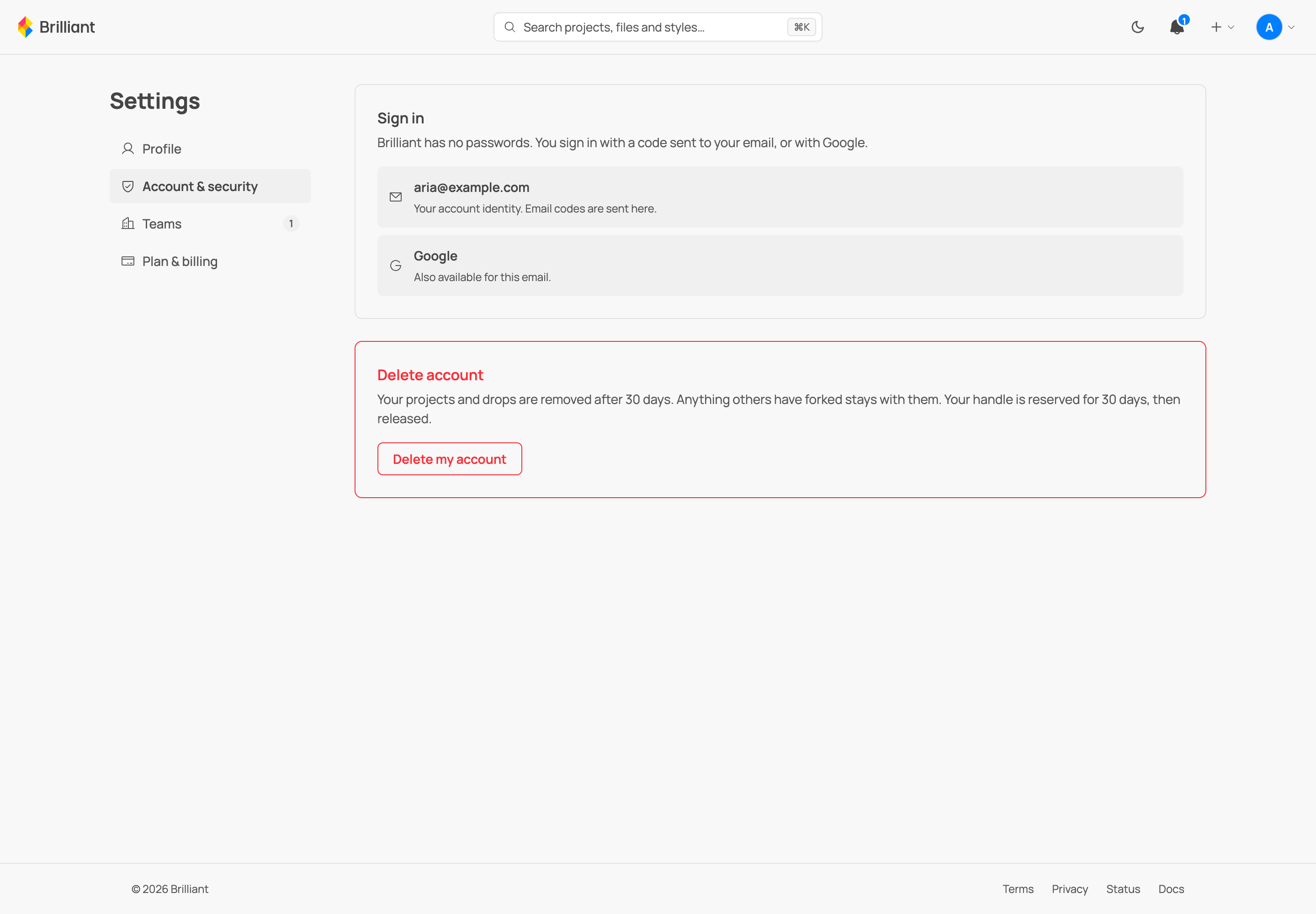Go to Teams settings

coord(210,223)
